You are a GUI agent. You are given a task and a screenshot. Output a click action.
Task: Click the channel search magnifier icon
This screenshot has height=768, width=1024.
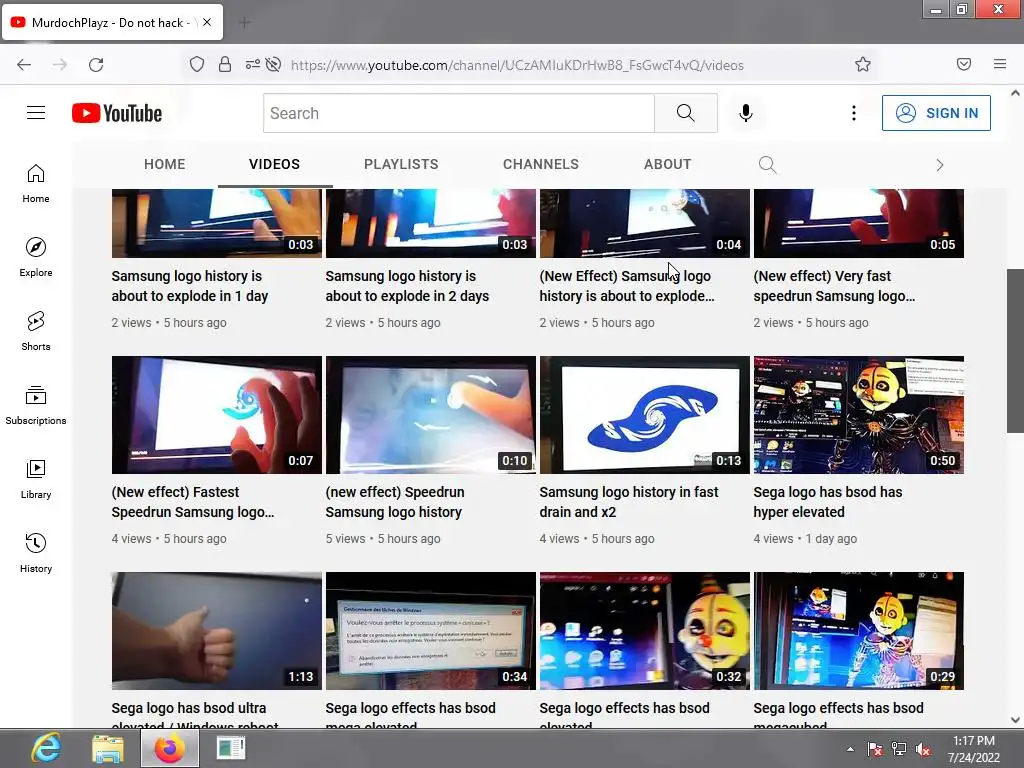tap(768, 165)
